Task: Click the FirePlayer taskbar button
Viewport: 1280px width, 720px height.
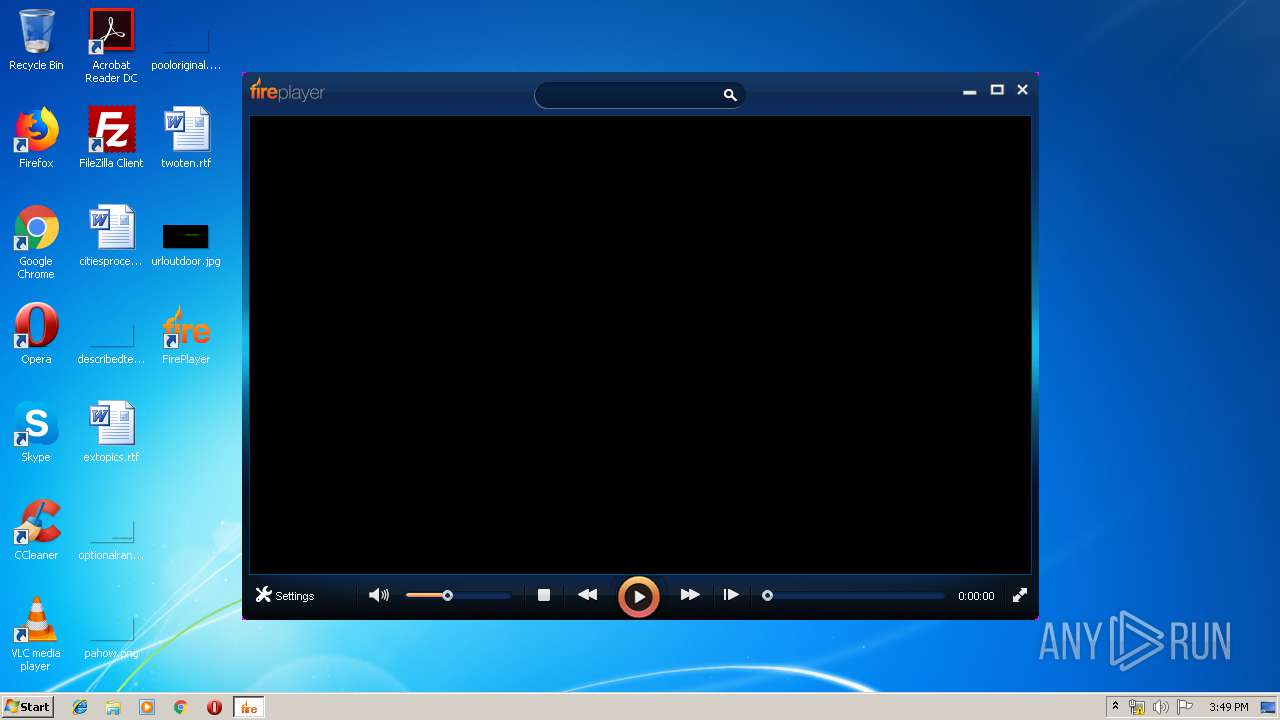Action: pos(248,707)
